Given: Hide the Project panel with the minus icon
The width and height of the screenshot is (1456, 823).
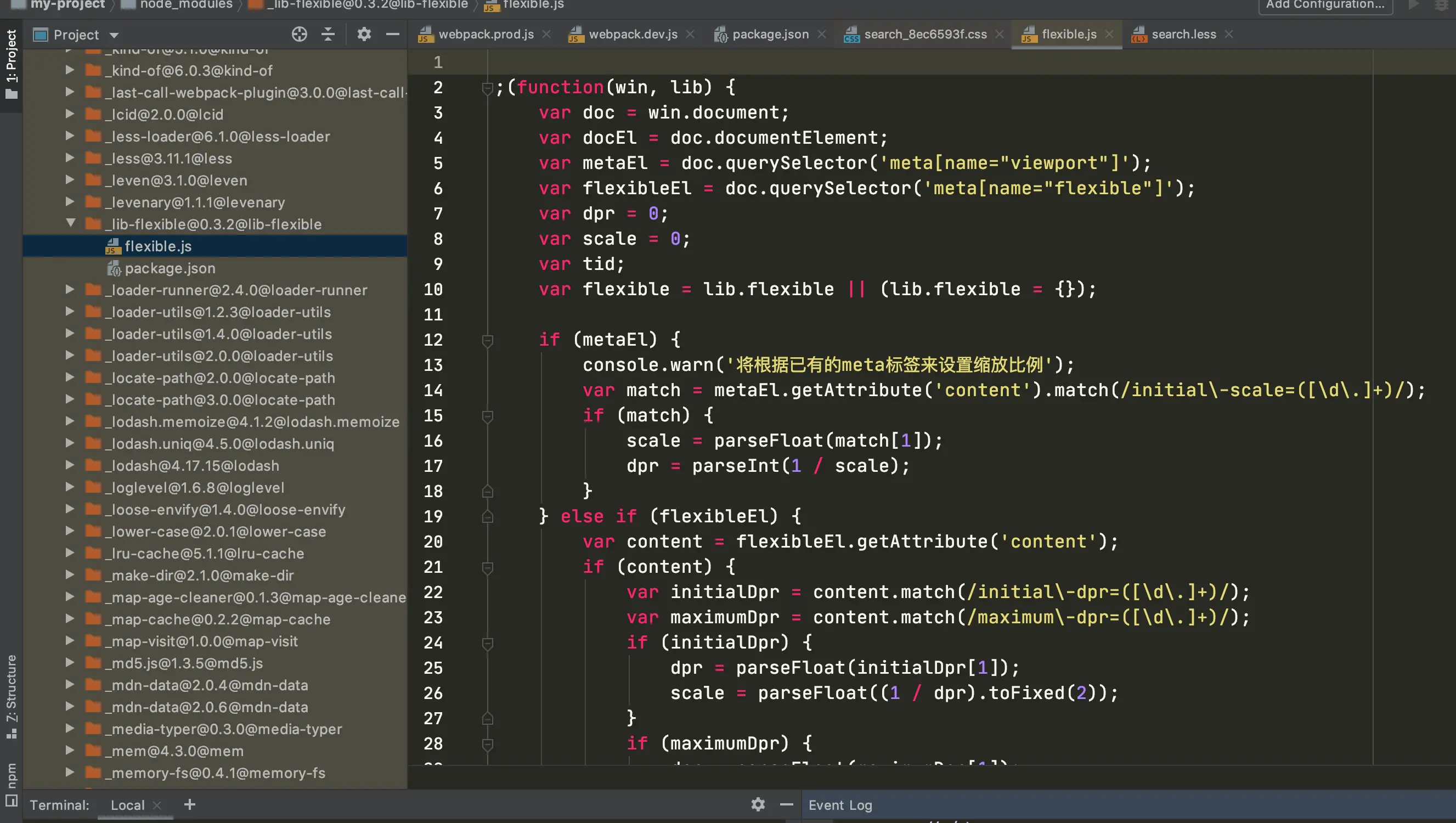Looking at the screenshot, I should pos(392,35).
